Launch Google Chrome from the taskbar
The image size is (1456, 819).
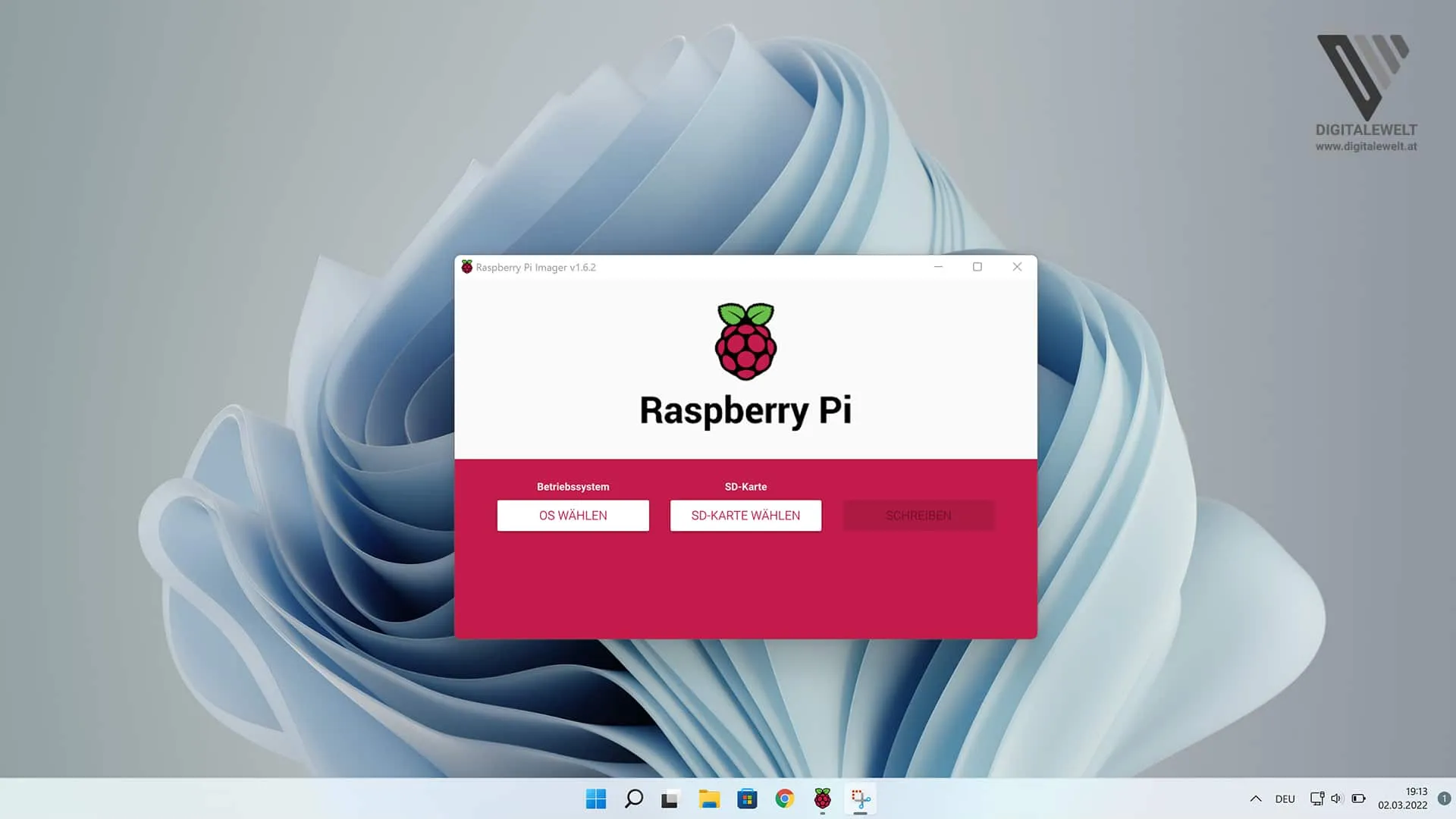(x=785, y=799)
